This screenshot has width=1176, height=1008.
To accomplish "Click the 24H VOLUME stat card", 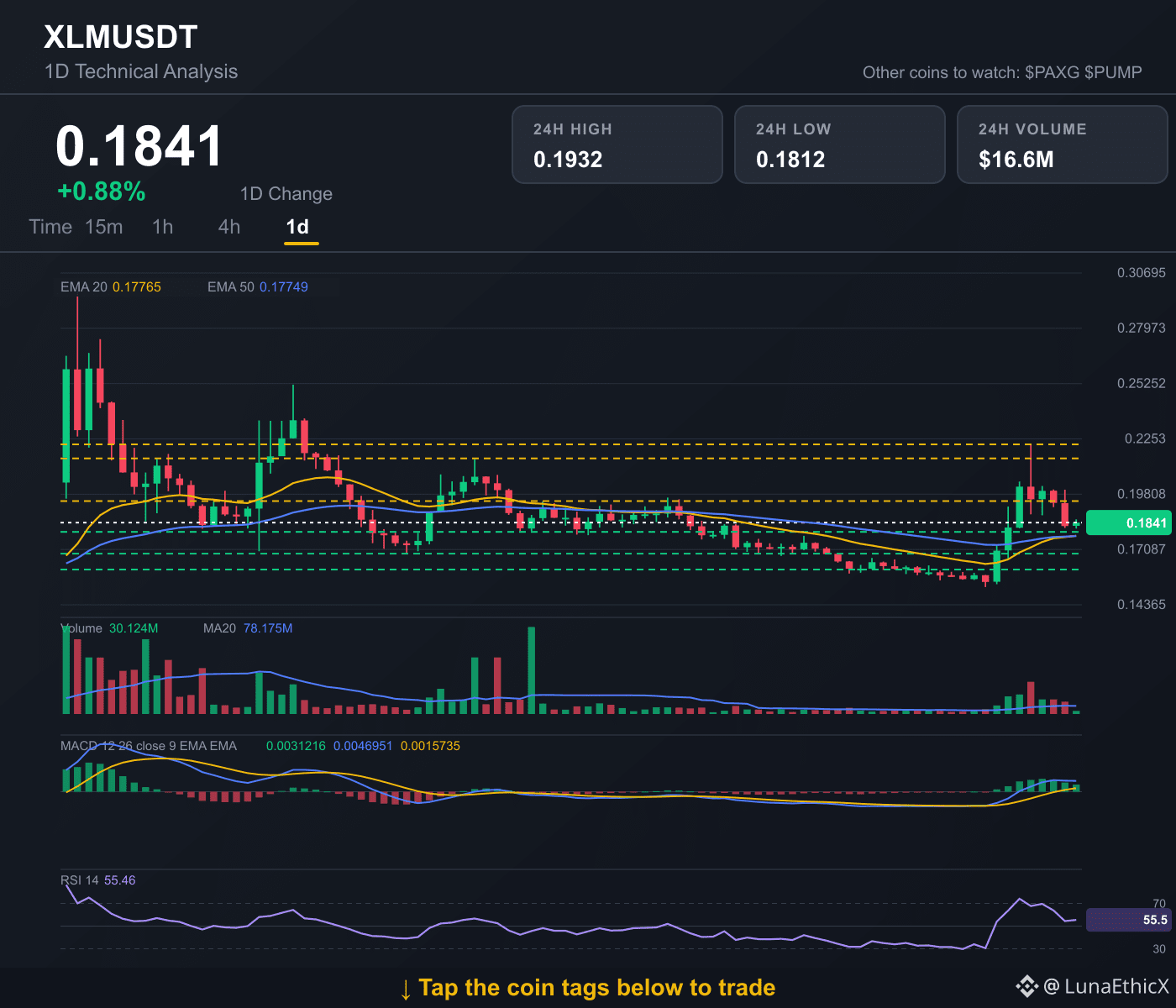I will tap(1063, 144).
